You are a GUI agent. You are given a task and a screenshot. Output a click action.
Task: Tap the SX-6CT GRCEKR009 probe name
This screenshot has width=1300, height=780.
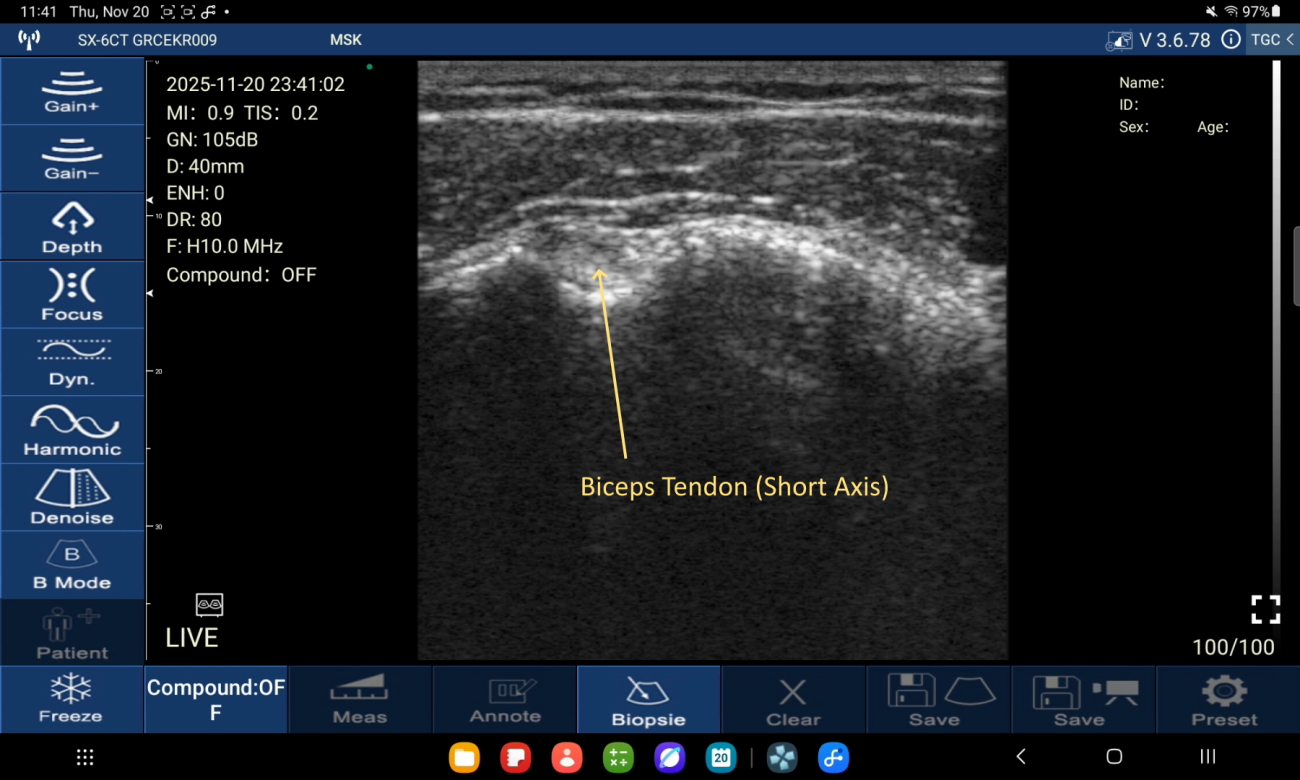[147, 40]
